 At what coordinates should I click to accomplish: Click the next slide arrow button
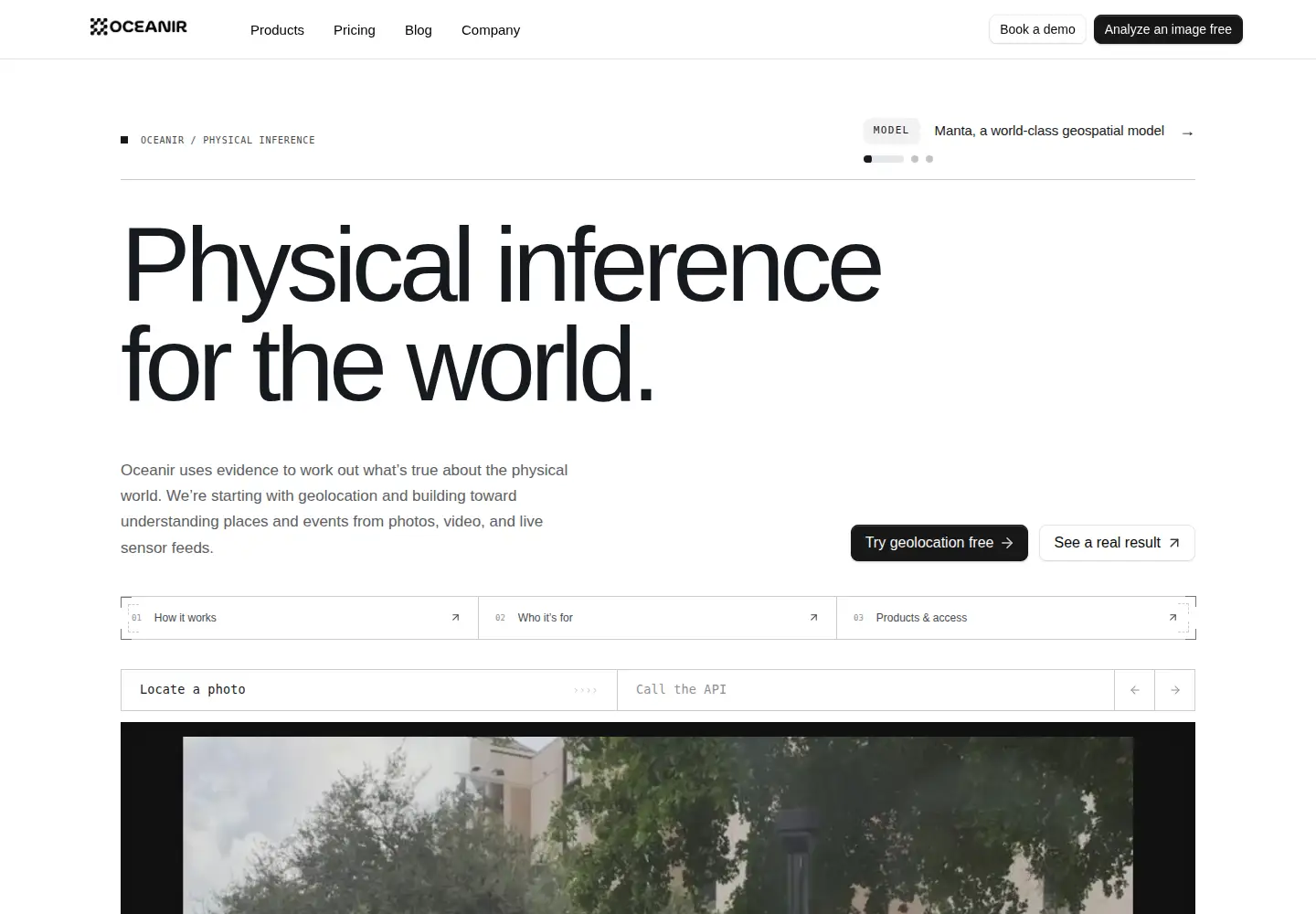click(1175, 690)
